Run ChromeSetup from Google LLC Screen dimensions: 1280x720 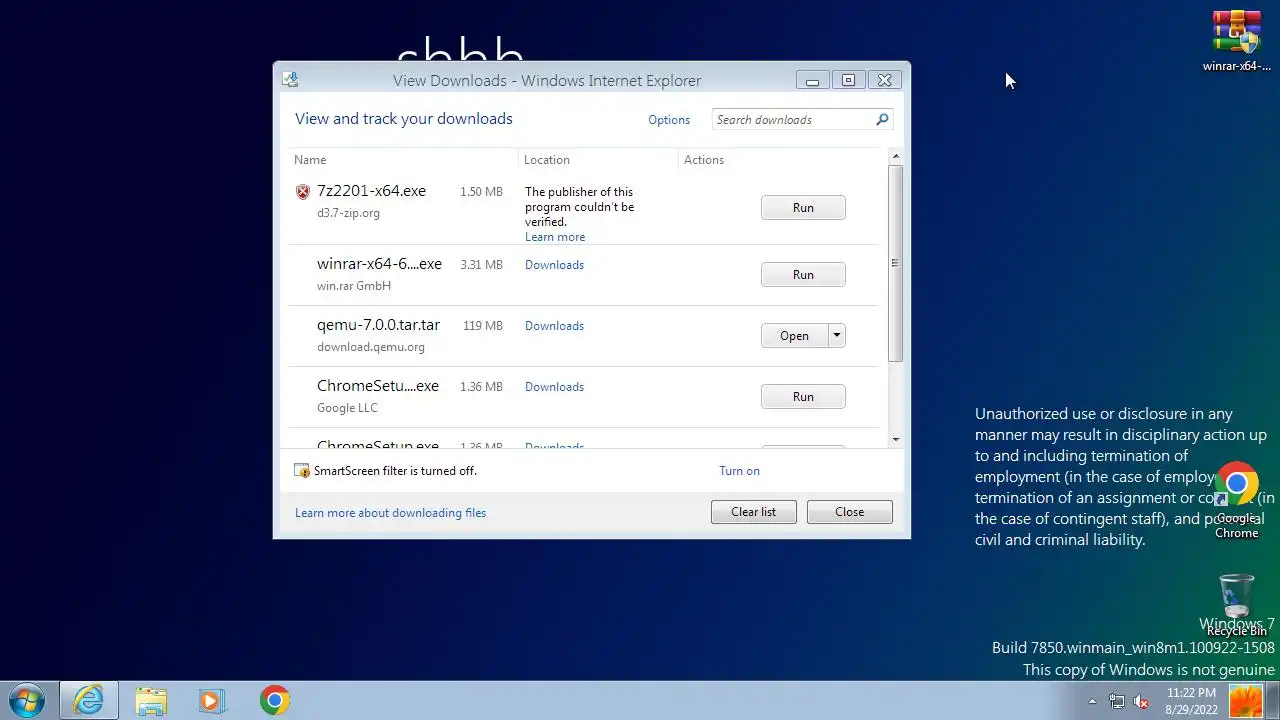pos(803,397)
